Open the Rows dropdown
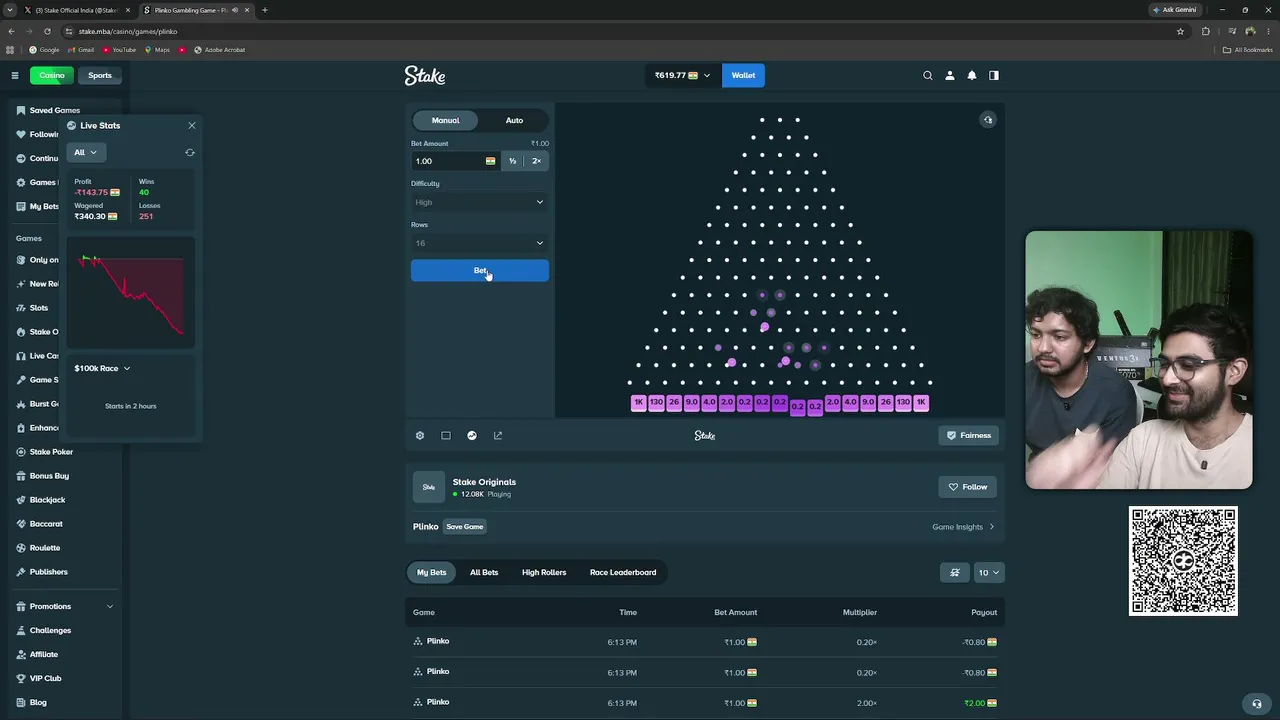Screen dimensions: 1280x720 (x=480, y=243)
